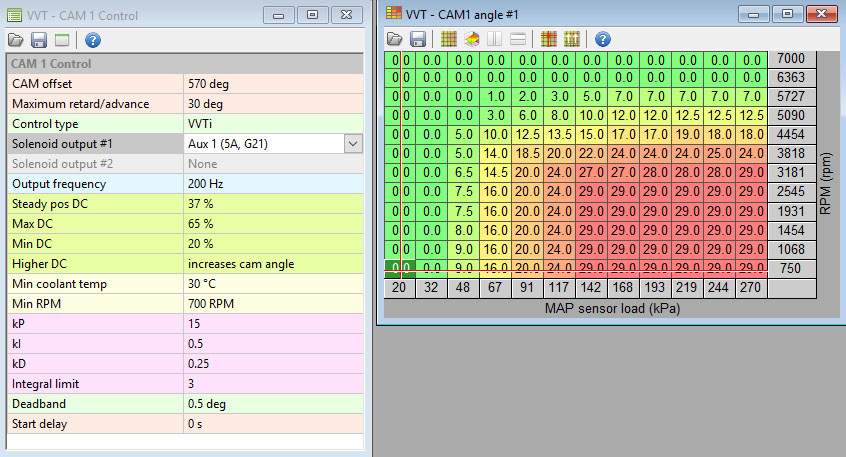Select the 7000 RPM row header
This screenshot has height=457, width=846.
point(789,60)
